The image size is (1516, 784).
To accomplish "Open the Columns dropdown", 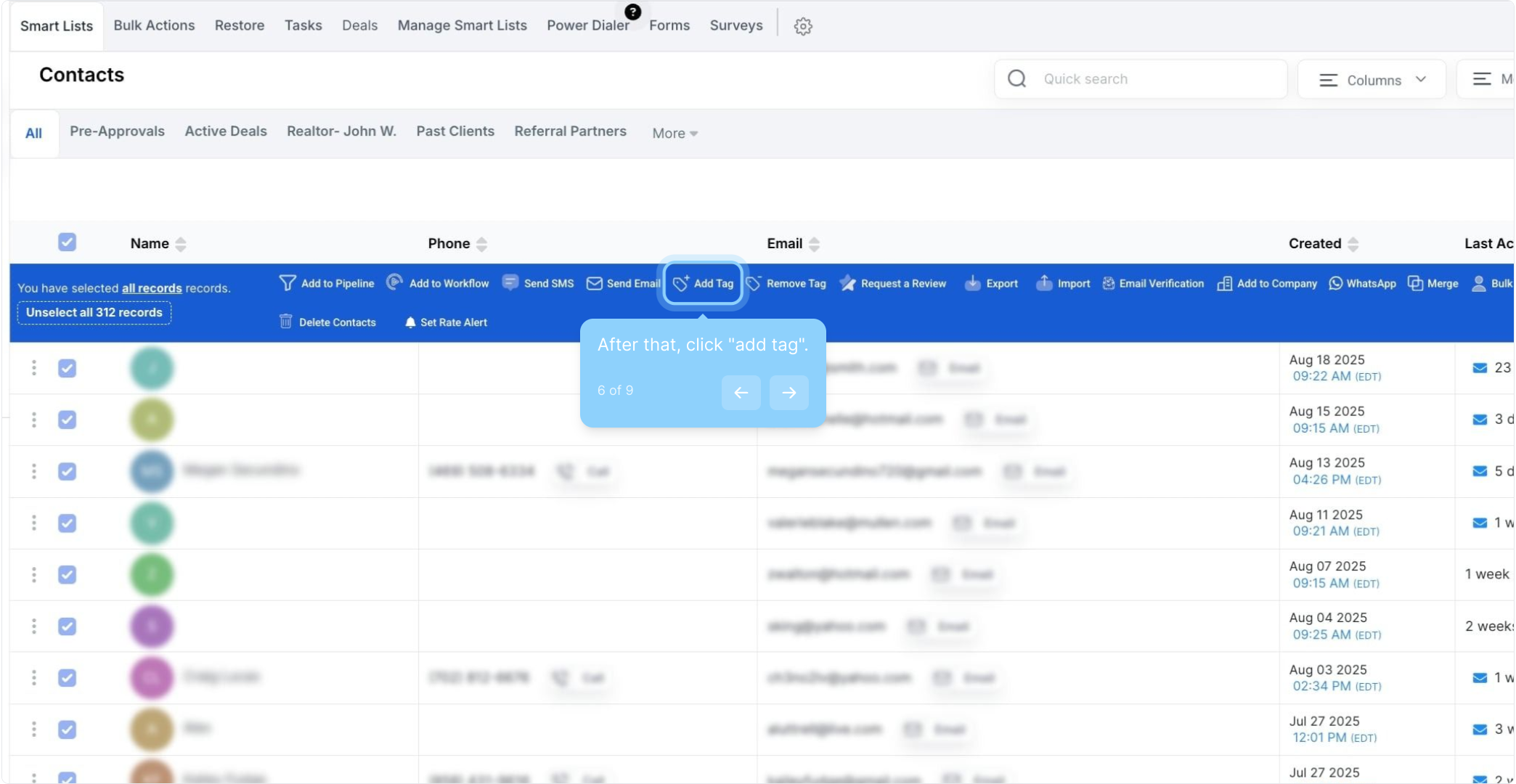I will [x=1372, y=80].
